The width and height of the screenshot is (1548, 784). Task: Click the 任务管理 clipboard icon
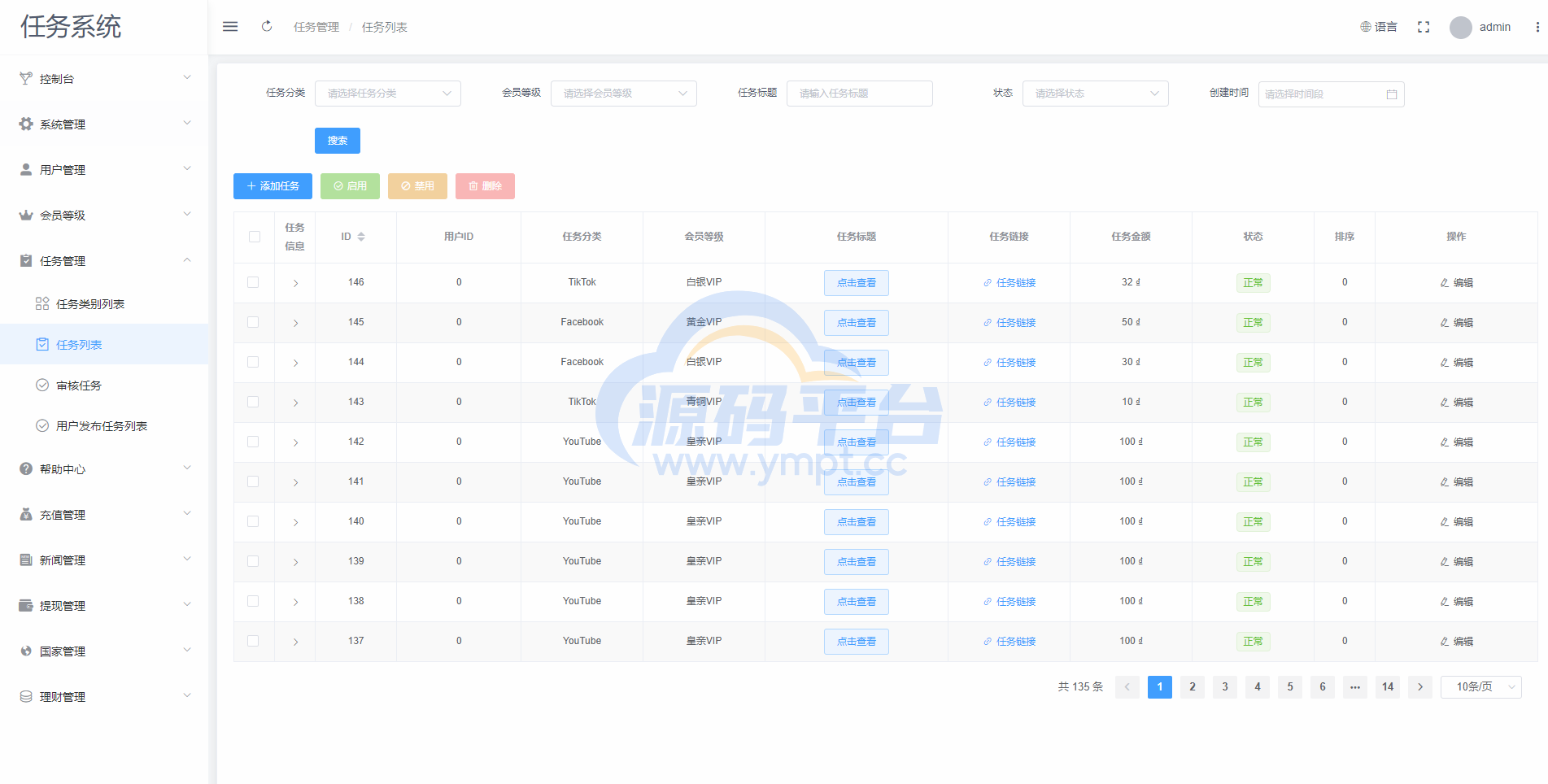click(x=26, y=260)
